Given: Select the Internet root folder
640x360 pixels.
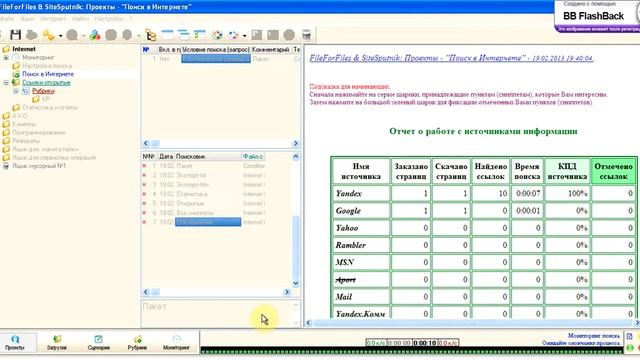Looking at the screenshot, I should (24, 49).
